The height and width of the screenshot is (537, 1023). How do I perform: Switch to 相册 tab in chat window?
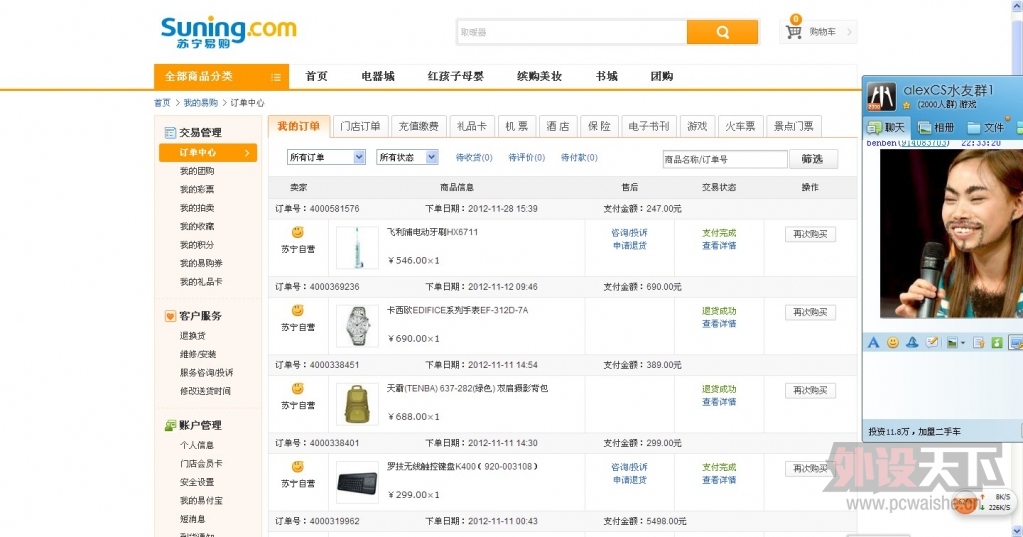click(x=936, y=127)
